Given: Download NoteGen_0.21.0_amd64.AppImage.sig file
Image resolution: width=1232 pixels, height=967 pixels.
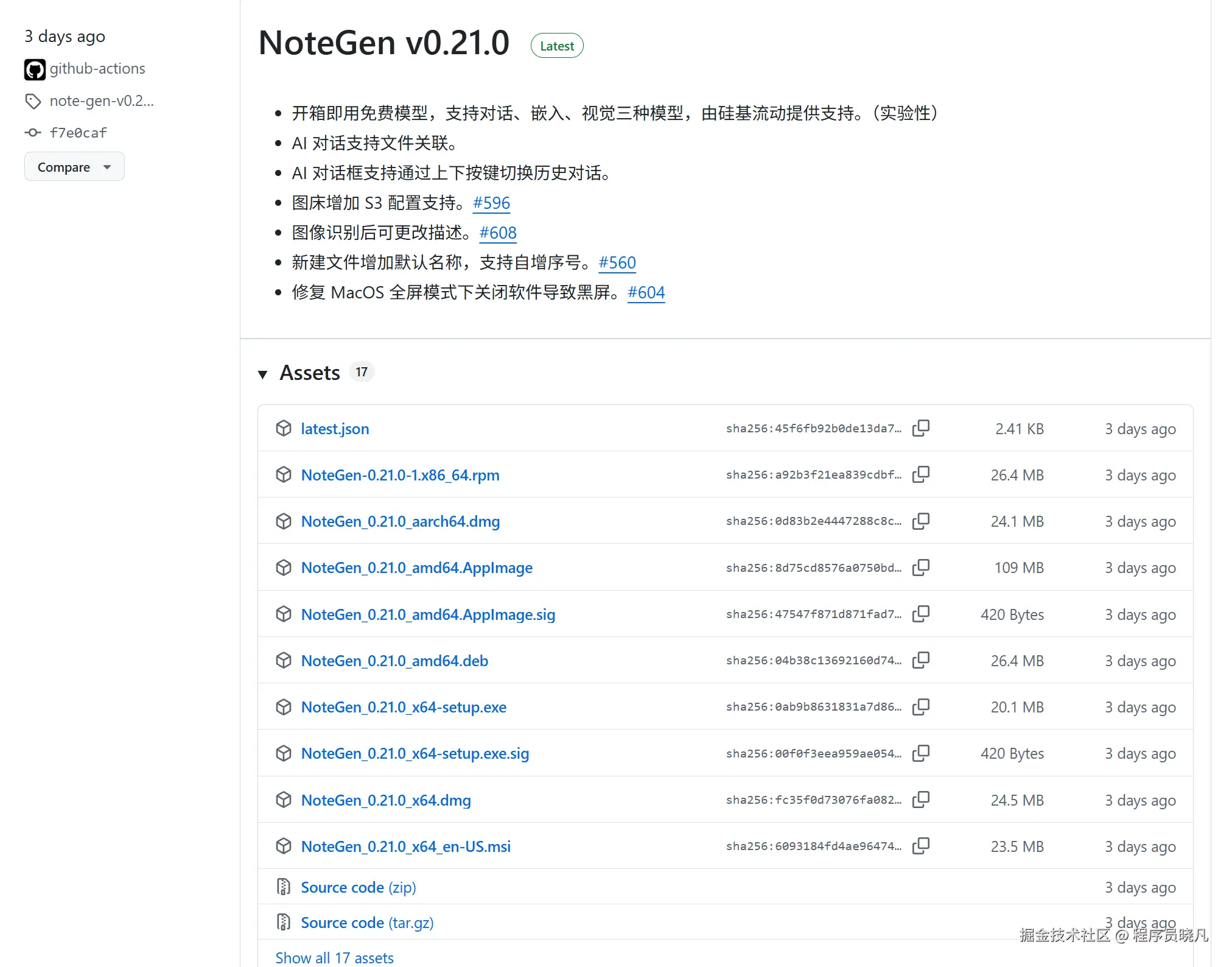Looking at the screenshot, I should click(x=428, y=614).
